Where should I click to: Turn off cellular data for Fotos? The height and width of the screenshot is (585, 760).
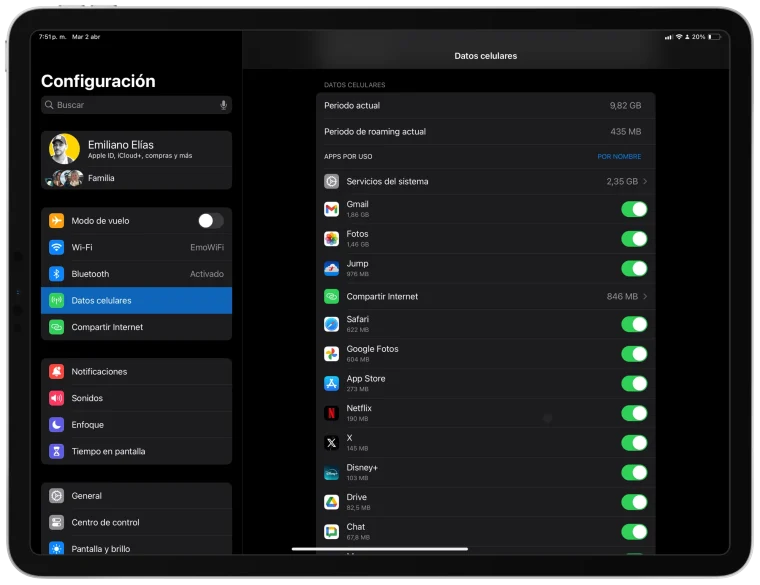point(634,239)
